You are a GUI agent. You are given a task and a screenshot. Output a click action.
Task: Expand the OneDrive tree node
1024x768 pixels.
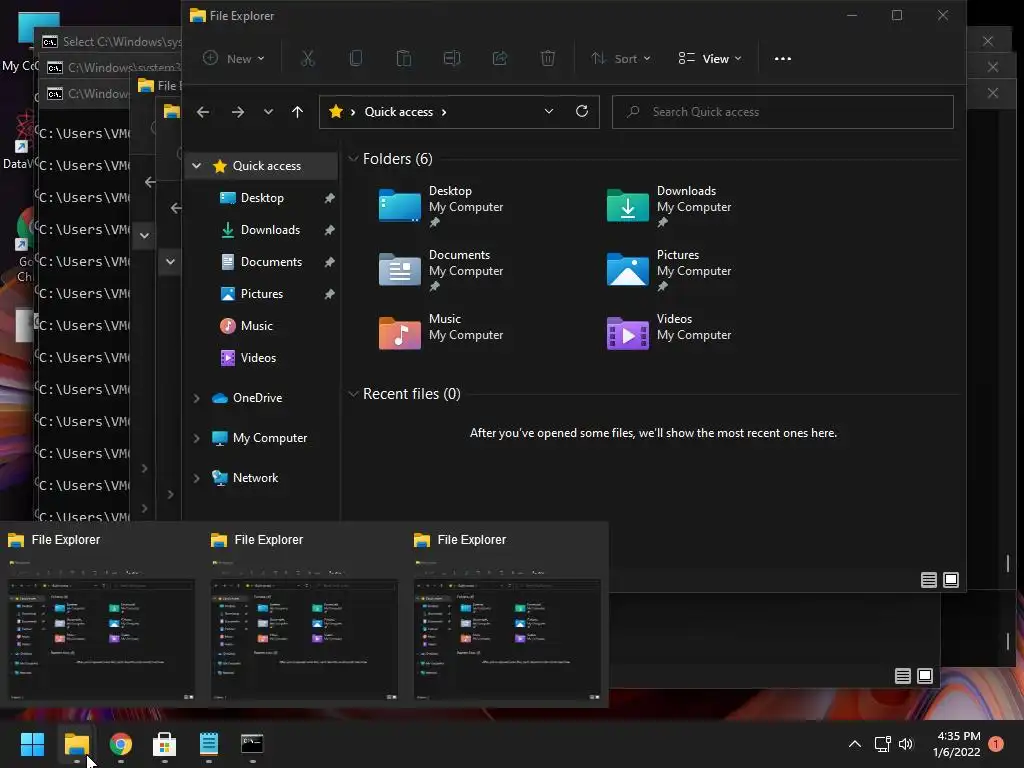pyautogui.click(x=197, y=398)
